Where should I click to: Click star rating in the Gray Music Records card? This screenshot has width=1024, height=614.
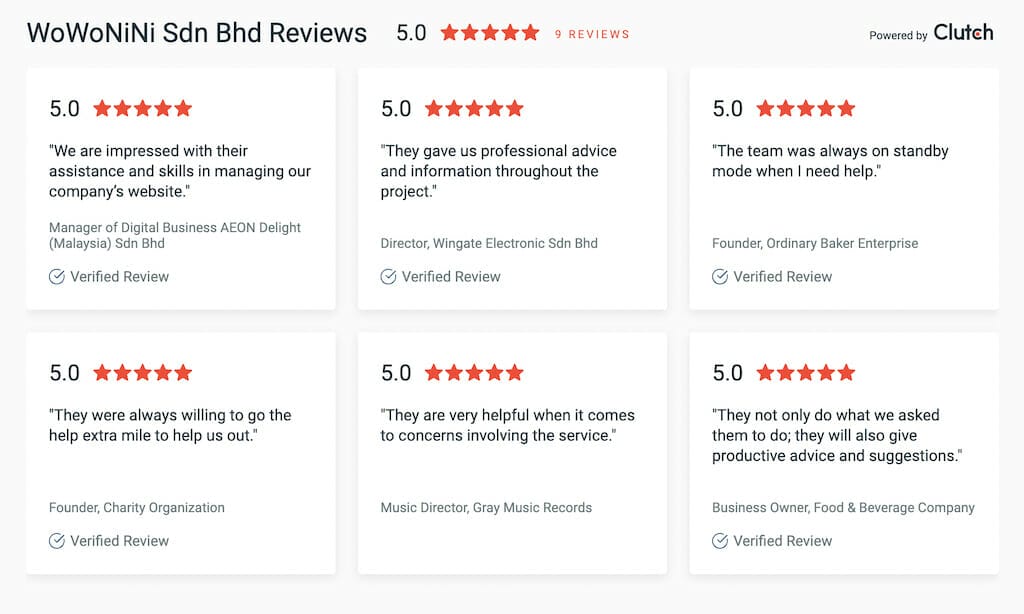tap(475, 372)
